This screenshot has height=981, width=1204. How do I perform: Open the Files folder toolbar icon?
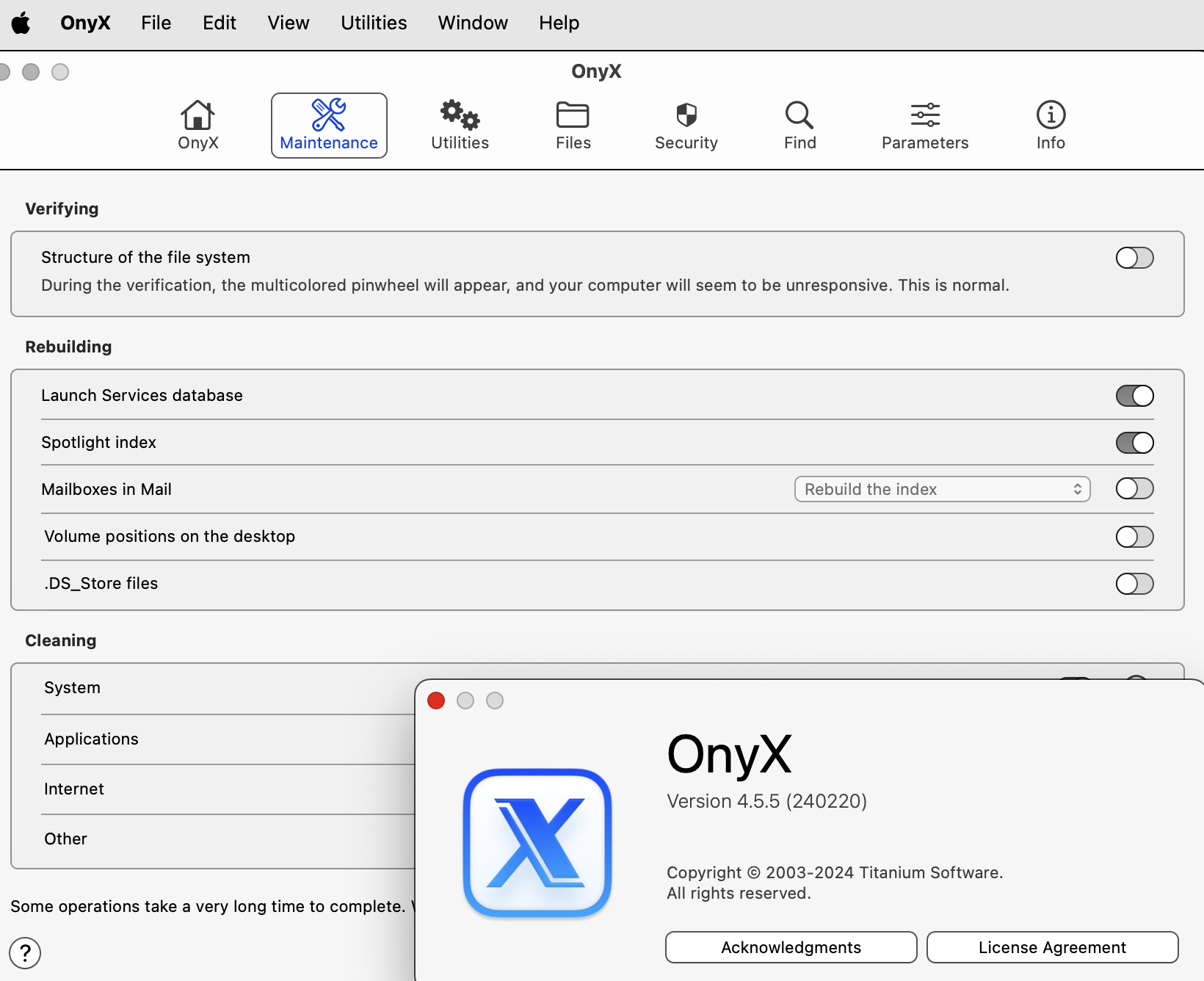(573, 126)
